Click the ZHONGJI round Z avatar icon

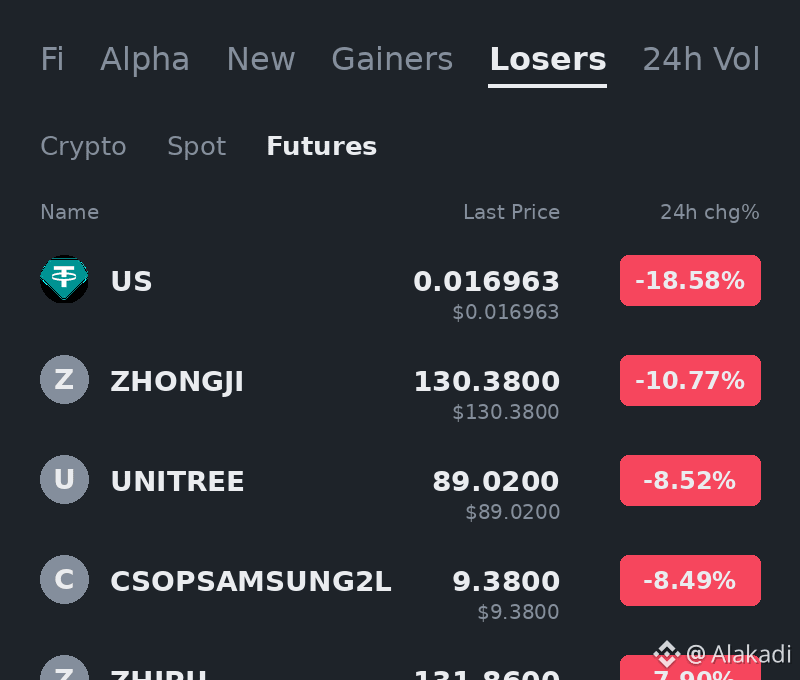64,380
